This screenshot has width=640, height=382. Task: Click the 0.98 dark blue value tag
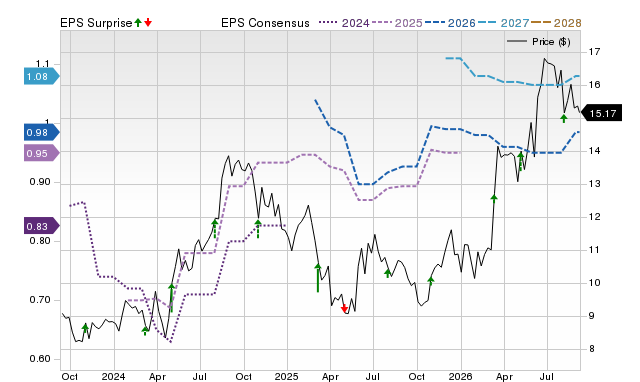coord(41,132)
